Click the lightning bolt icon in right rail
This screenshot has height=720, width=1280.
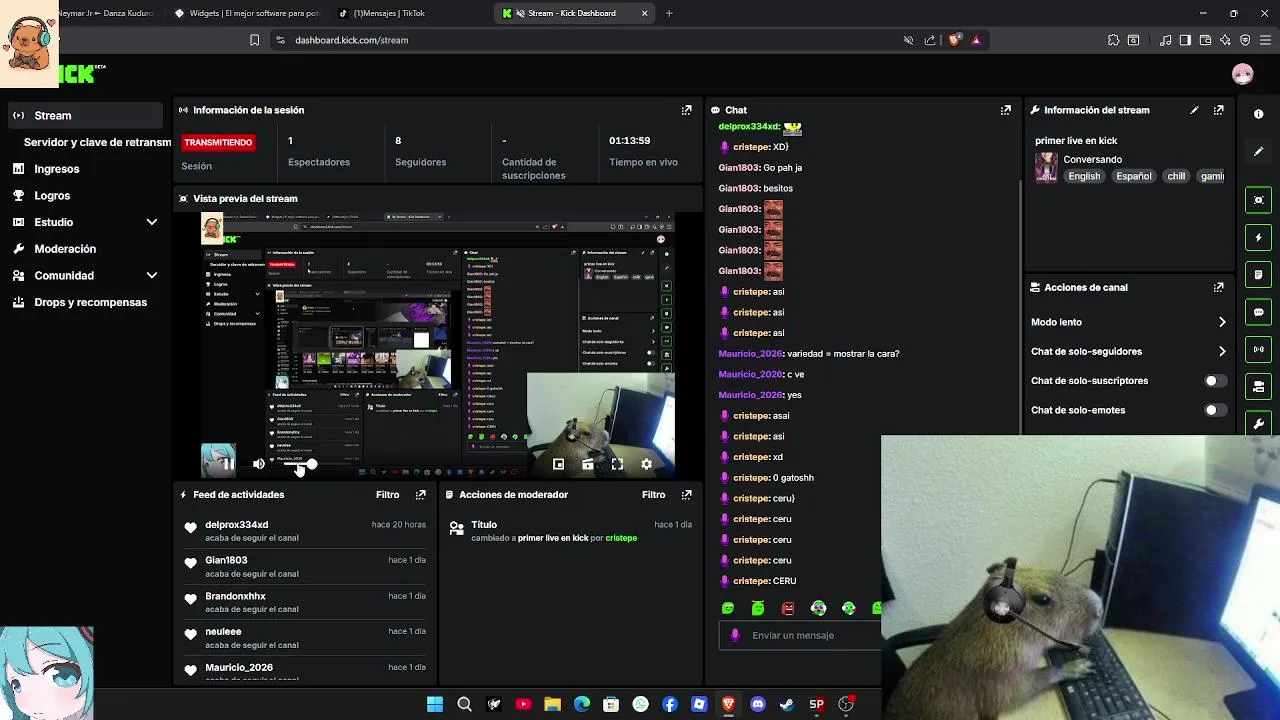[x=1258, y=238]
